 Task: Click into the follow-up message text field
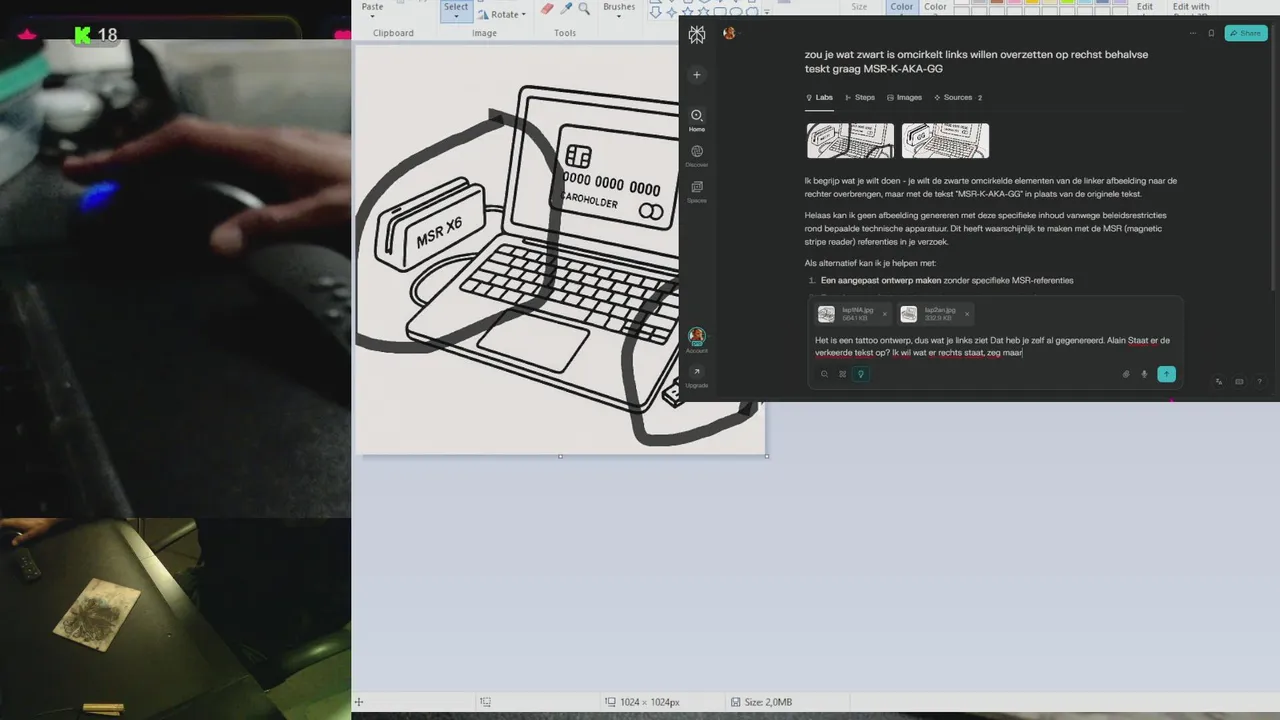point(992,346)
